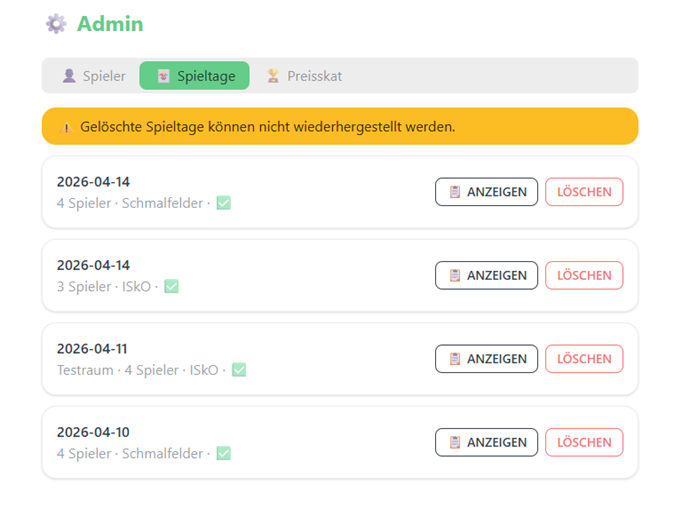Screen dimensions: 698x532
Task: Click the green checkmark on first 2026-04-14 entry
Action: tap(223, 203)
